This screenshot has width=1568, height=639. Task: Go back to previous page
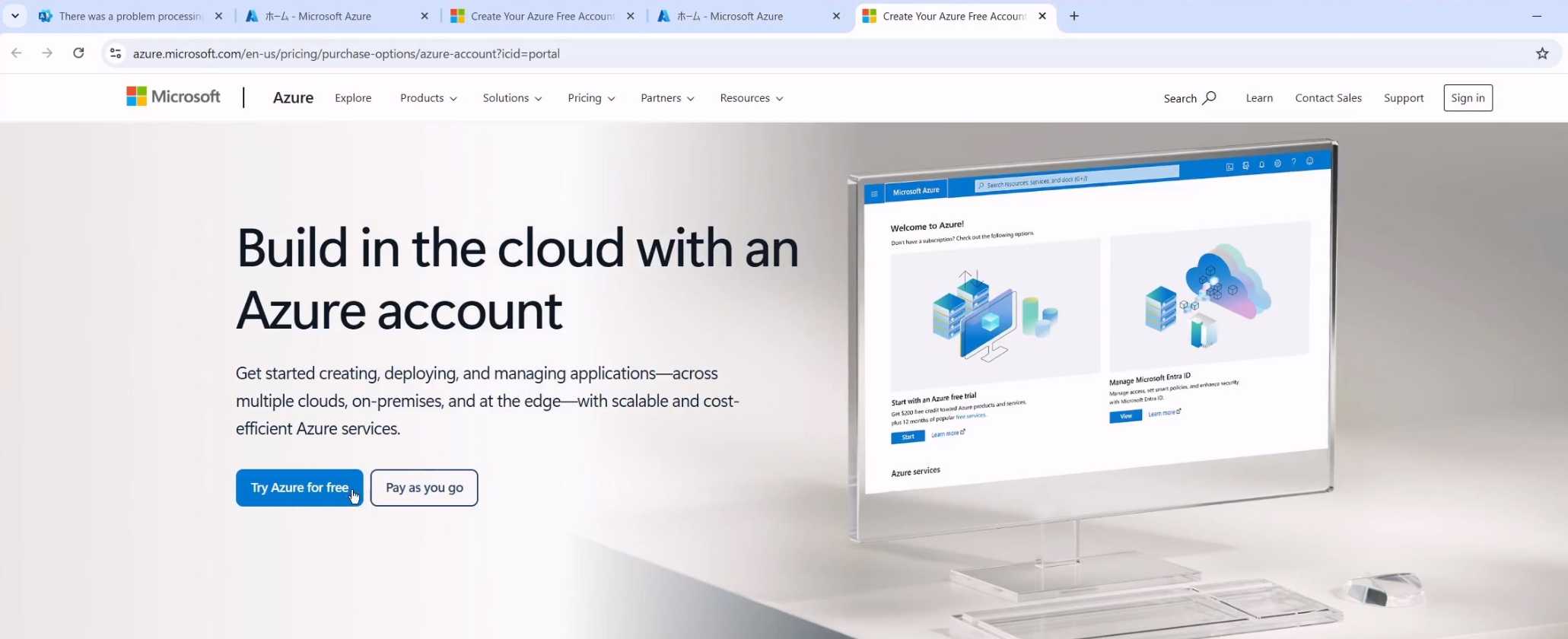click(17, 53)
